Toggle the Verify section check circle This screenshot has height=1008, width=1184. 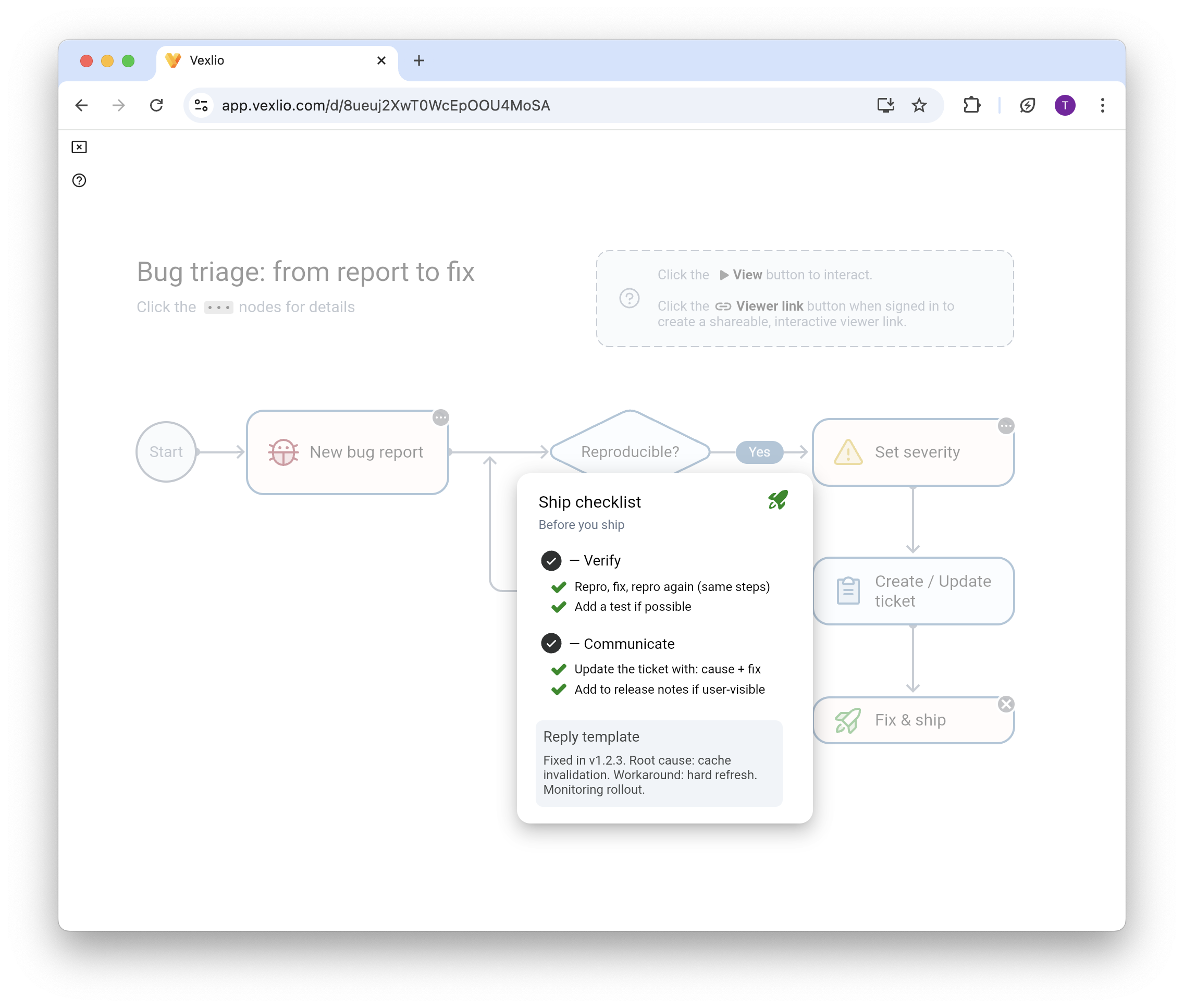[x=551, y=561]
